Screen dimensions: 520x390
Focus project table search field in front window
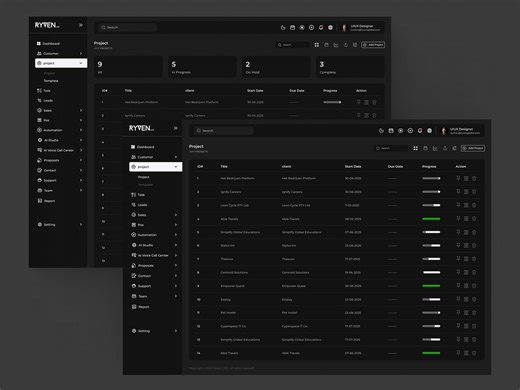click(x=391, y=148)
